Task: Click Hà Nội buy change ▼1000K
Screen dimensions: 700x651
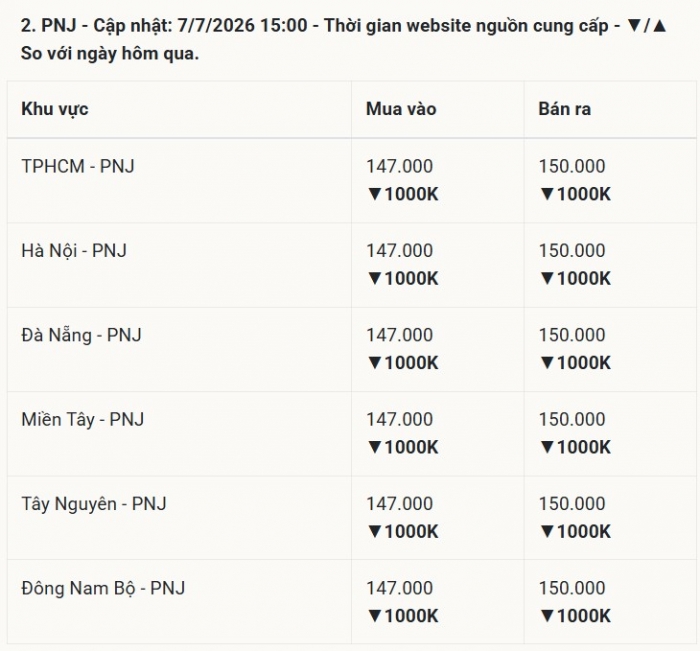Action: point(403,279)
